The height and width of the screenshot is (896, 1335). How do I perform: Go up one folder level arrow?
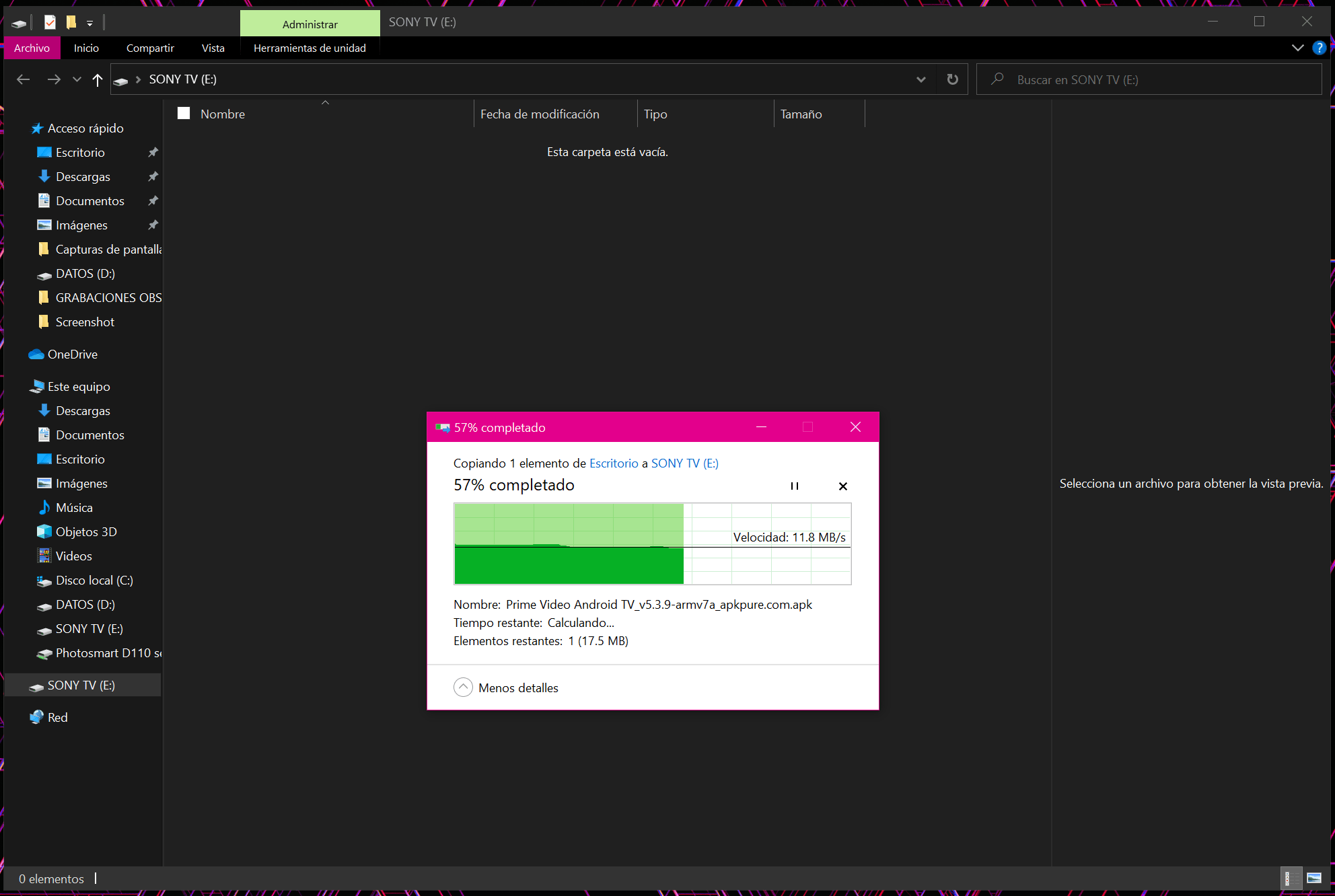click(x=98, y=80)
